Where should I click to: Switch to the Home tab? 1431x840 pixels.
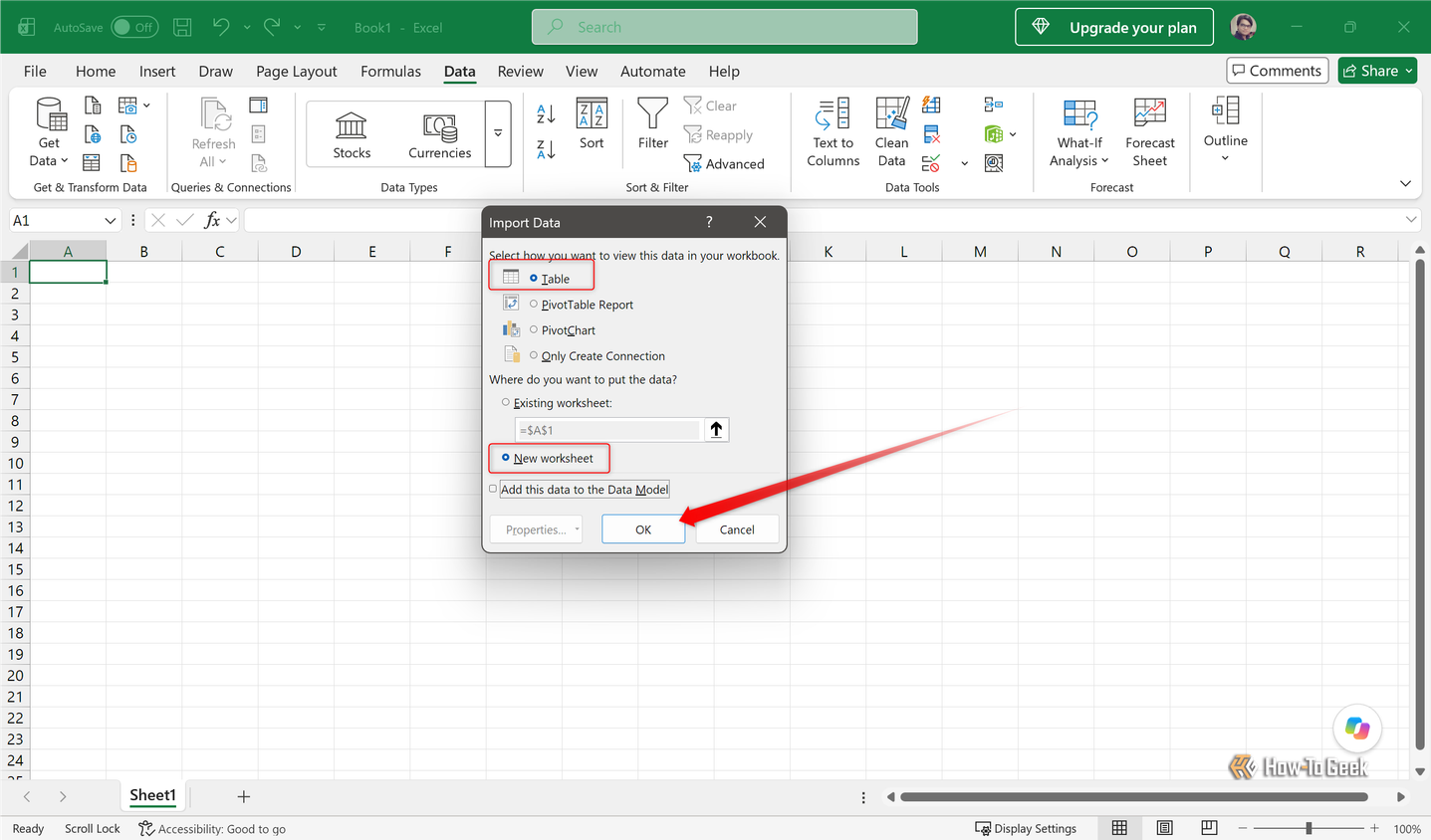click(96, 72)
